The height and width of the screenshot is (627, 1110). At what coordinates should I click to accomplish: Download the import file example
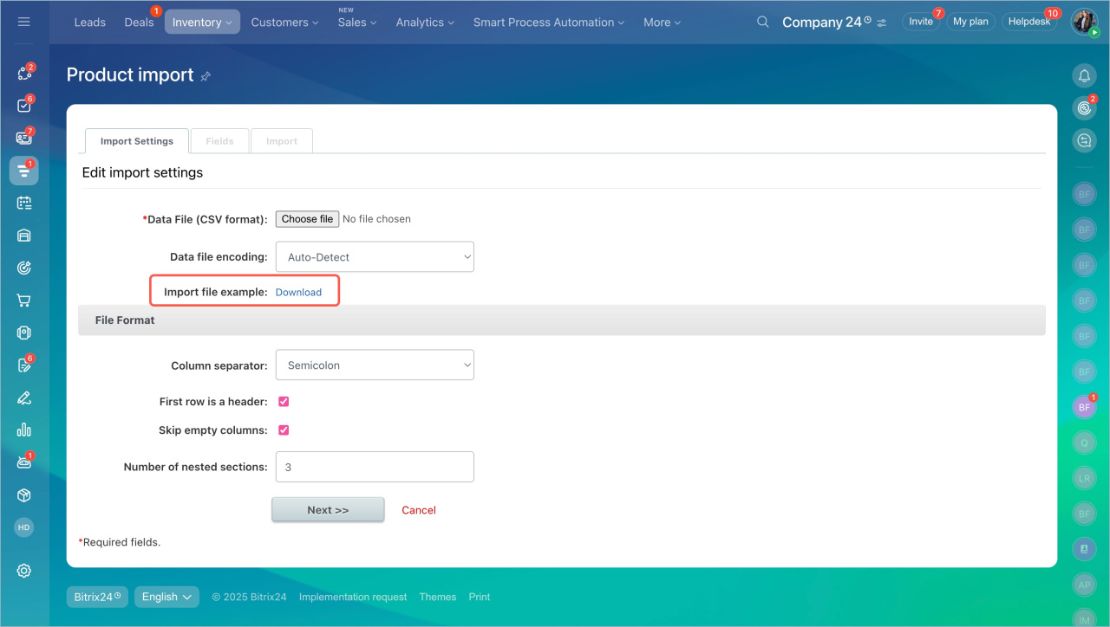click(298, 292)
